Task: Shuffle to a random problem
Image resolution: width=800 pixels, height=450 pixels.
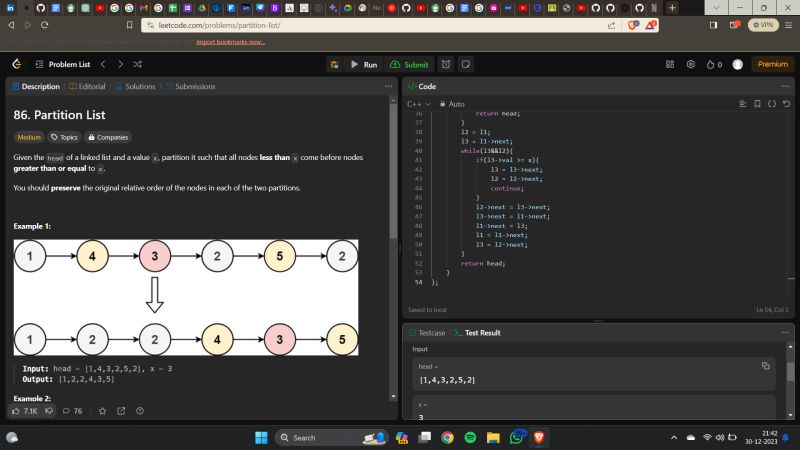Action: (137, 64)
